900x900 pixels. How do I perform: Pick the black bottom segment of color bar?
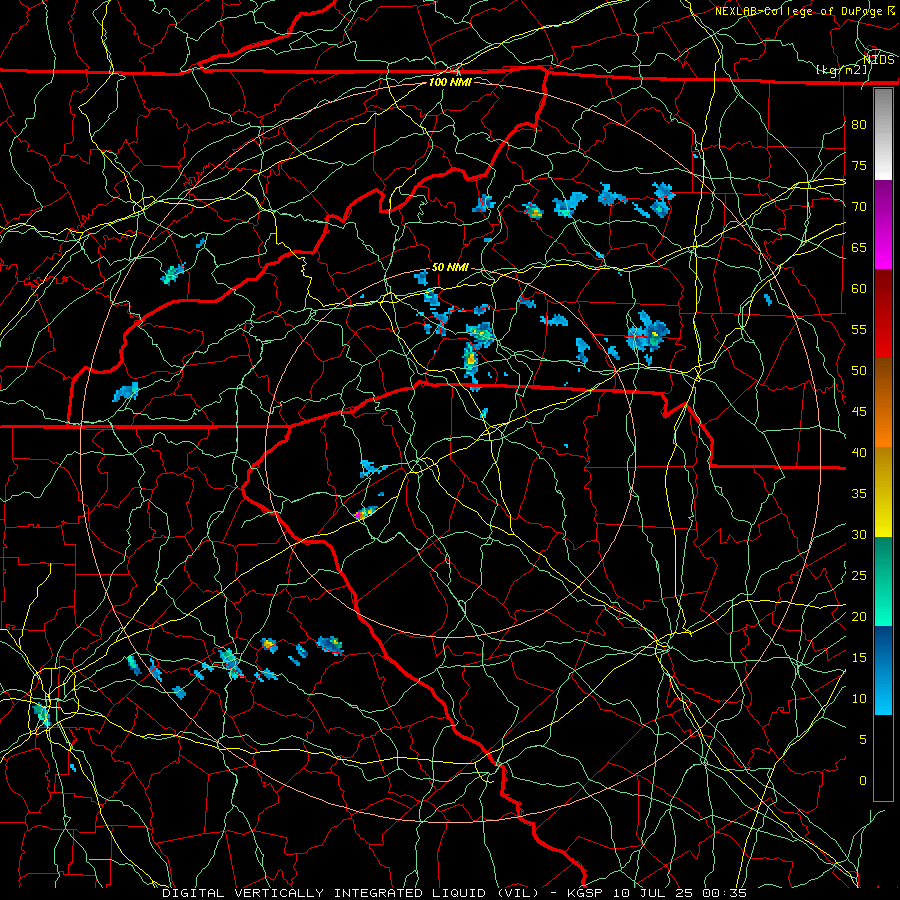point(883,758)
